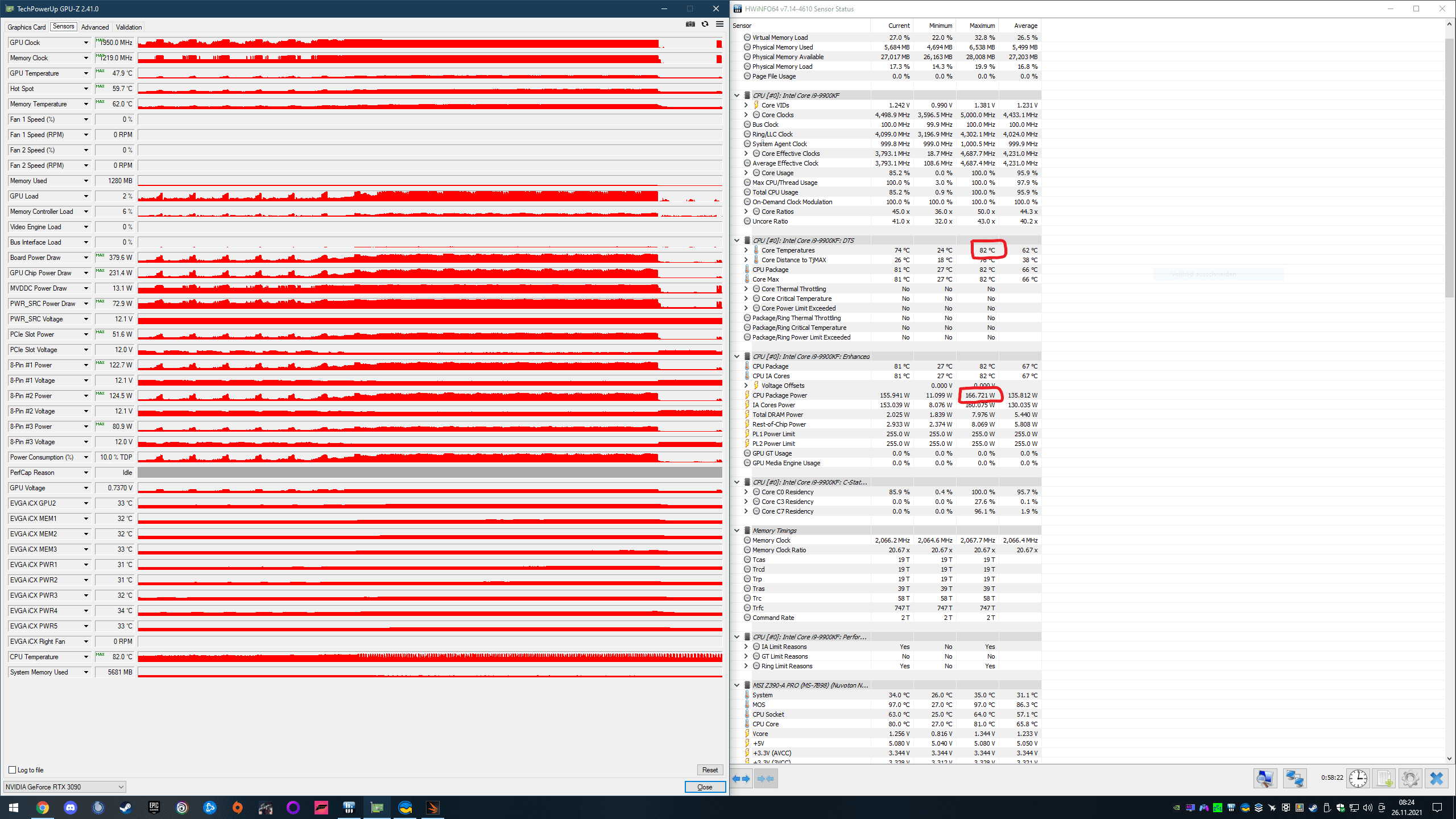Open Ubisoft Connect from the taskbar
Viewport: 1456px width, 819px height.
[181, 808]
